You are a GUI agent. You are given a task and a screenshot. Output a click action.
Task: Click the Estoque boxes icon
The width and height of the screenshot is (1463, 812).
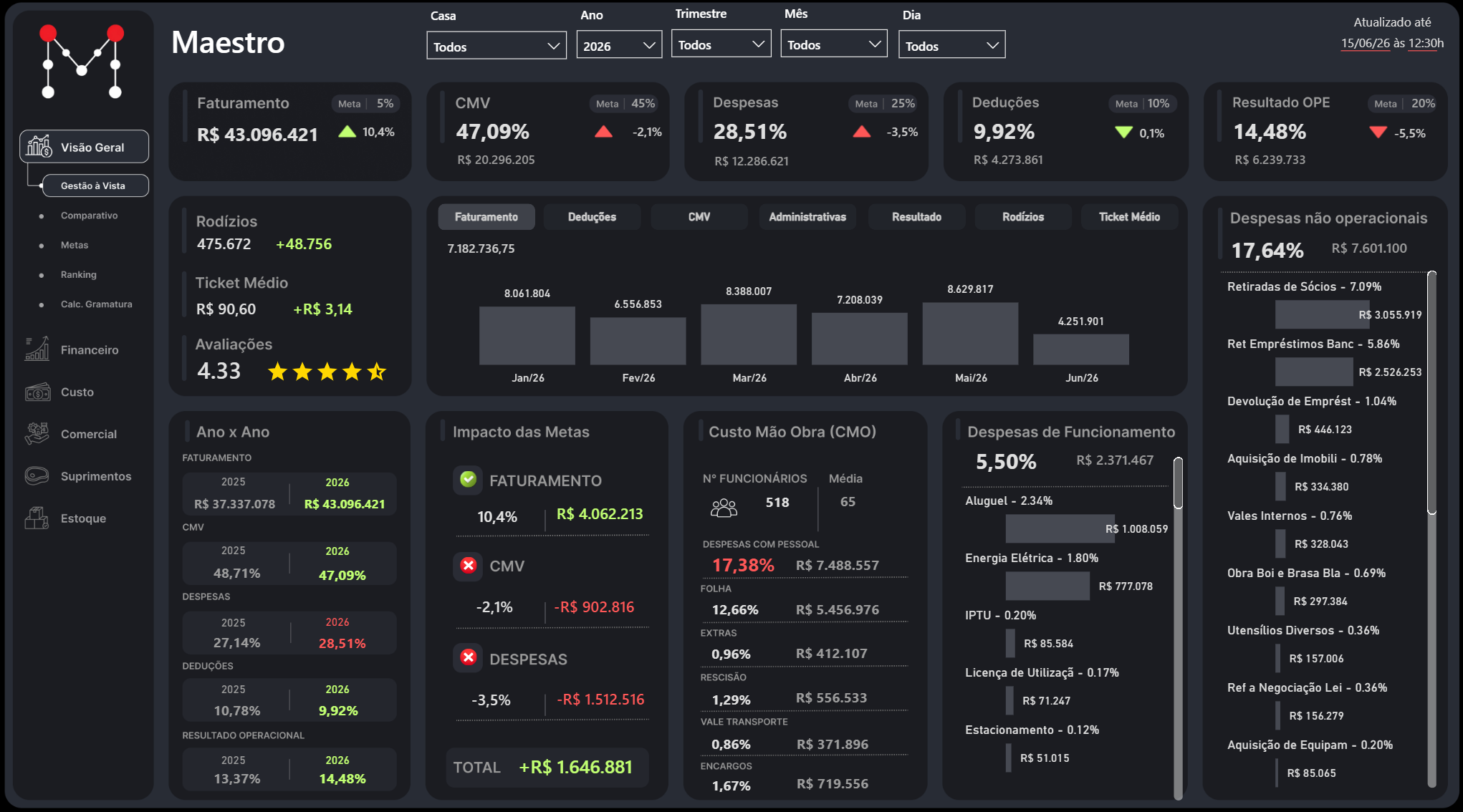(37, 518)
